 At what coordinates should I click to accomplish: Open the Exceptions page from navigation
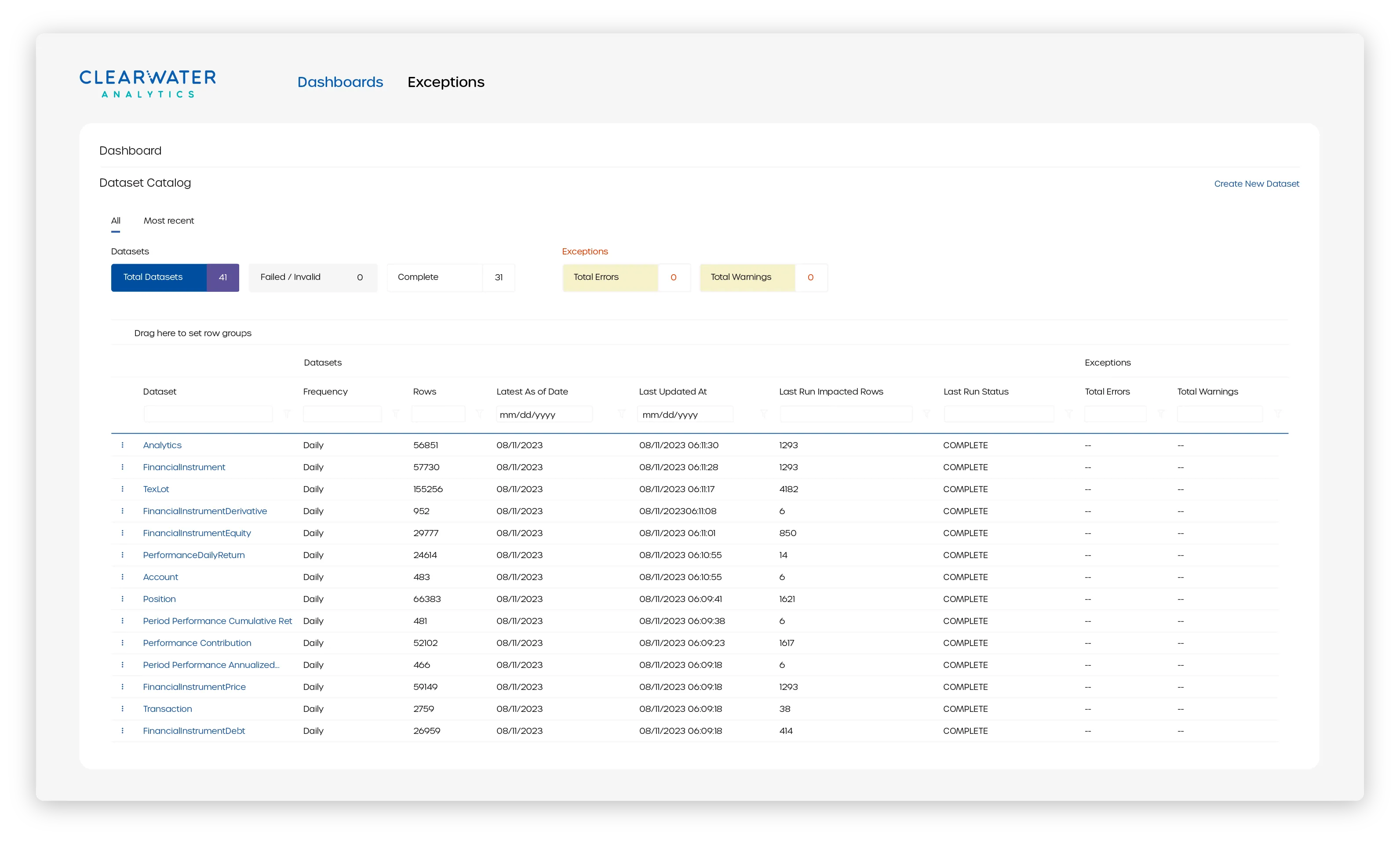click(x=446, y=82)
